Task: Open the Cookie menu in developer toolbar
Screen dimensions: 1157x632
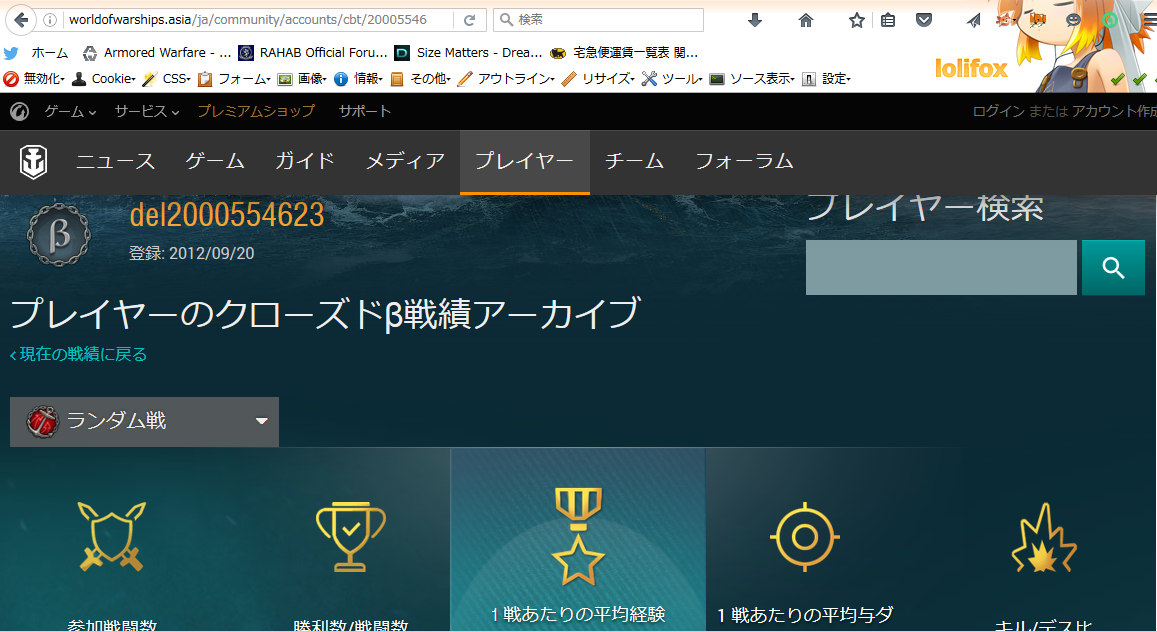Action: (x=111, y=78)
